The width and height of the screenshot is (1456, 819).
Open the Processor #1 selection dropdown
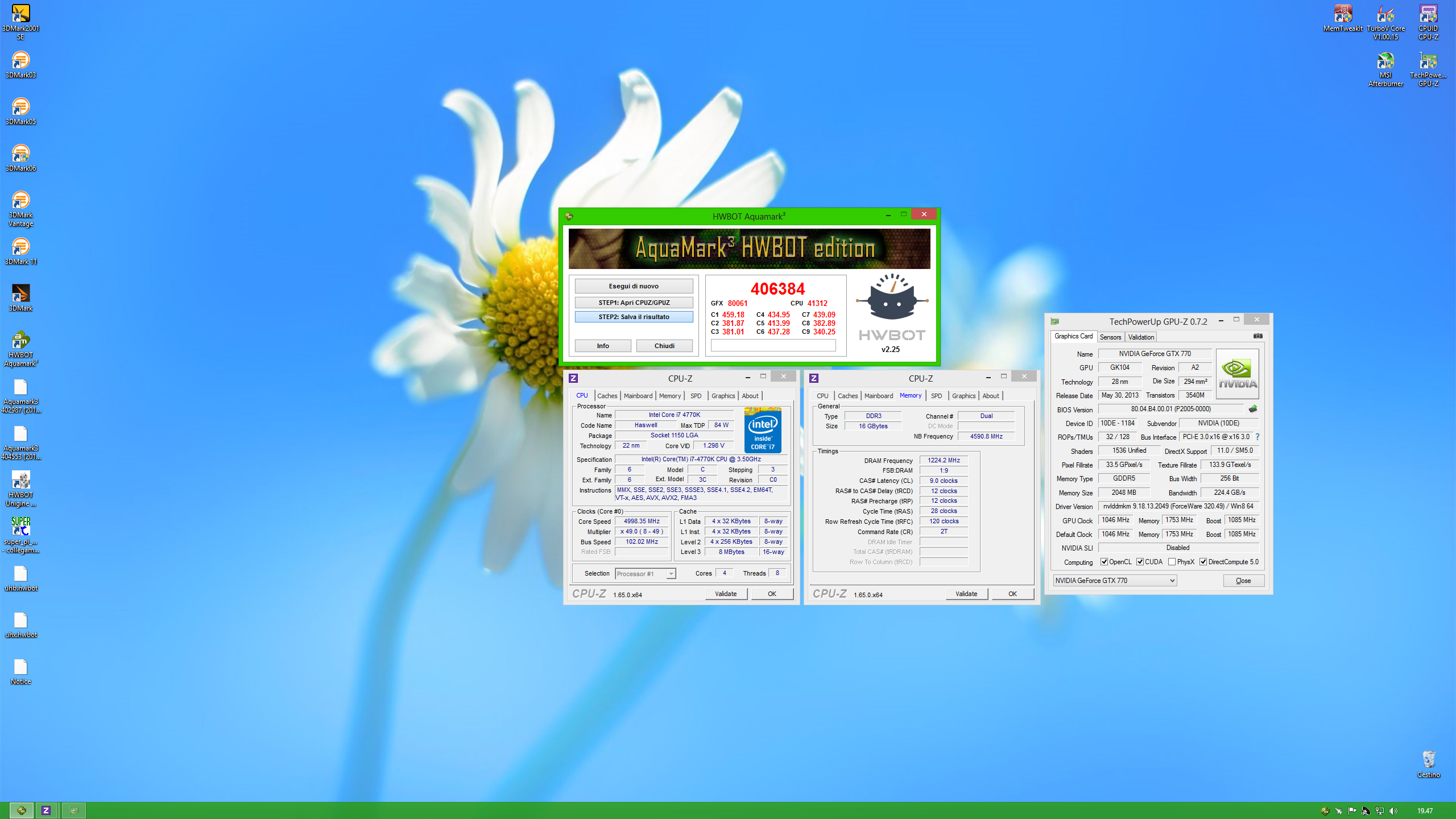point(646,574)
